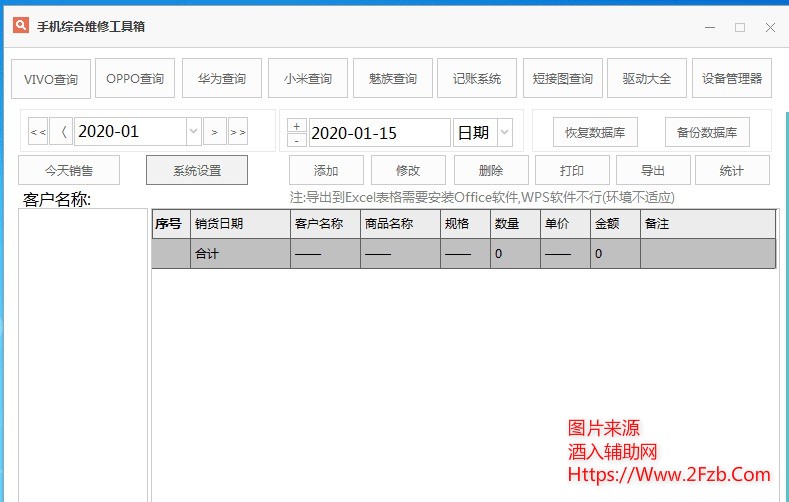Click the 销货日期 column header

(x=240, y=224)
